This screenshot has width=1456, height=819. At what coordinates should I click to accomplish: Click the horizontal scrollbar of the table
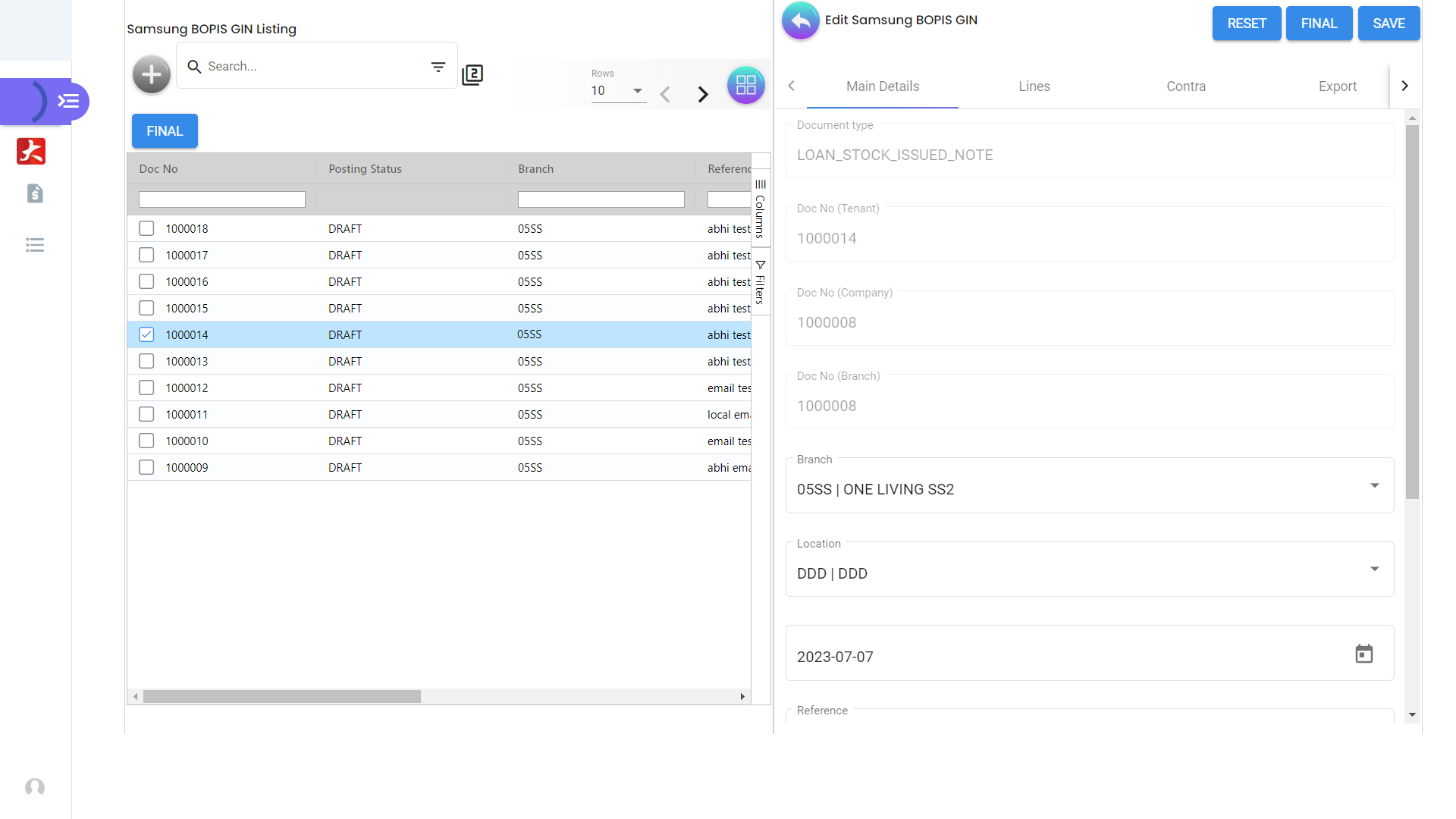[x=282, y=696]
